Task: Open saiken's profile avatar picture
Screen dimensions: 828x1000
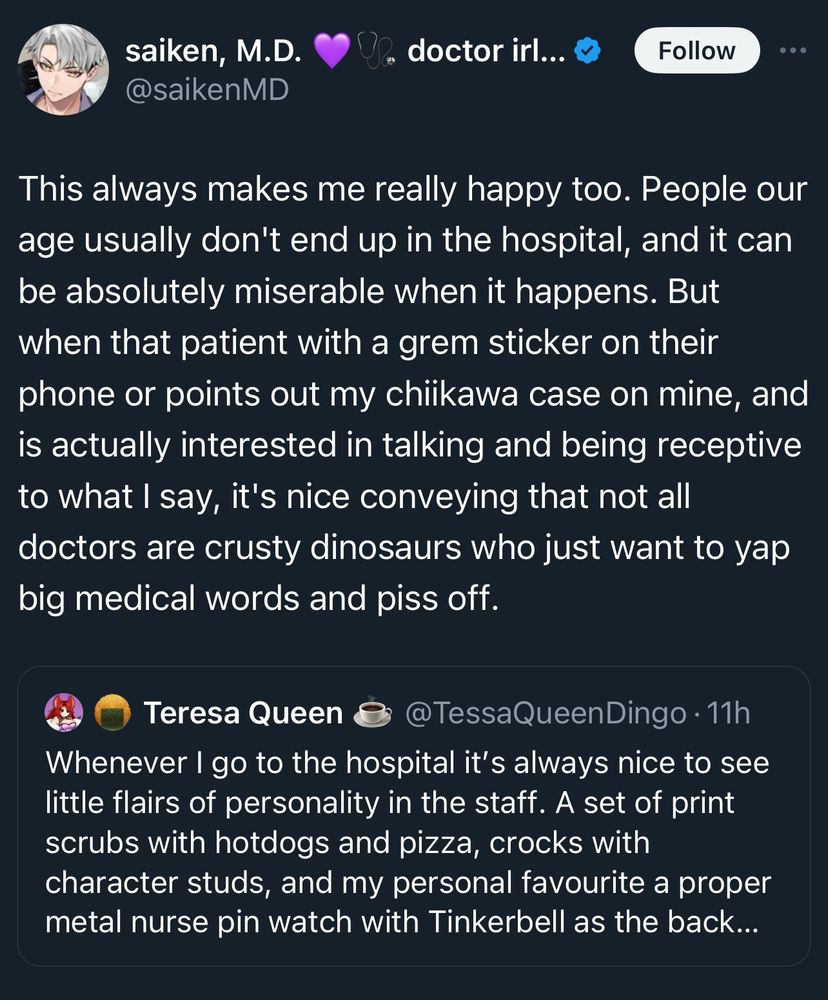Action: 63,69
